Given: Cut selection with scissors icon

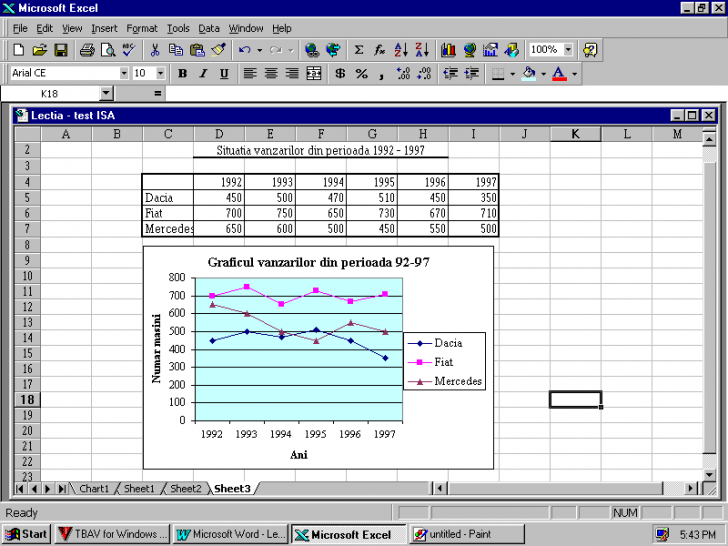Looking at the screenshot, I should 155,50.
